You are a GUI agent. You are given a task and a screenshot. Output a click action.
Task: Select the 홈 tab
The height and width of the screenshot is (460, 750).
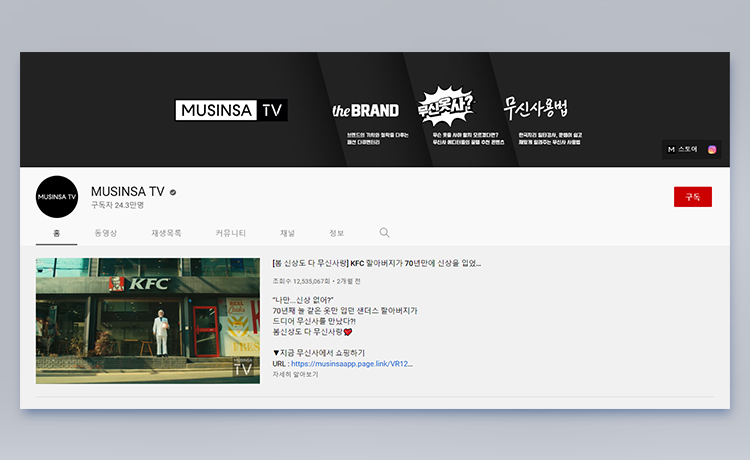coord(56,233)
